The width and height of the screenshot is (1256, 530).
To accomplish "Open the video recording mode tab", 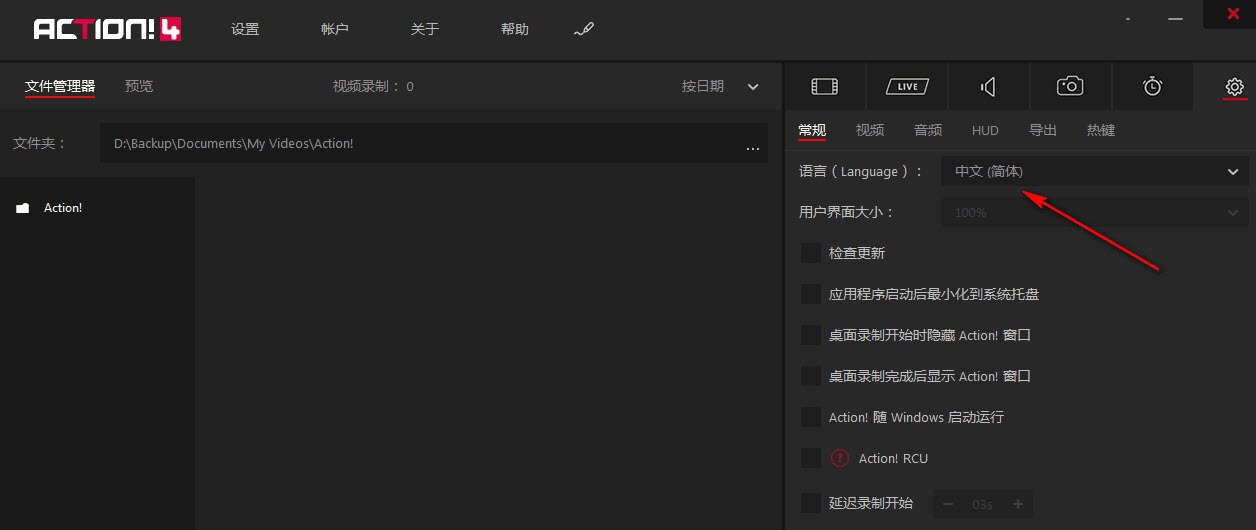I will 825,87.
